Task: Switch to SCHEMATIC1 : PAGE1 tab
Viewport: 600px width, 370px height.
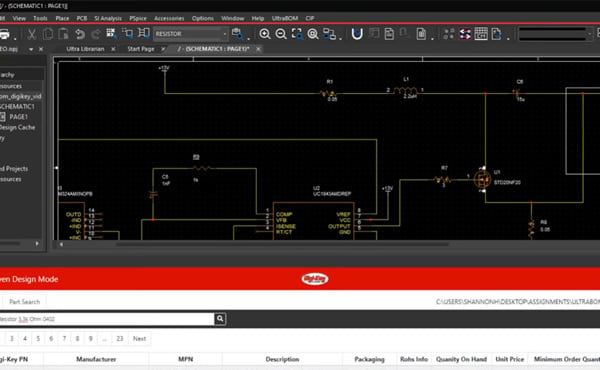Action: [214, 49]
